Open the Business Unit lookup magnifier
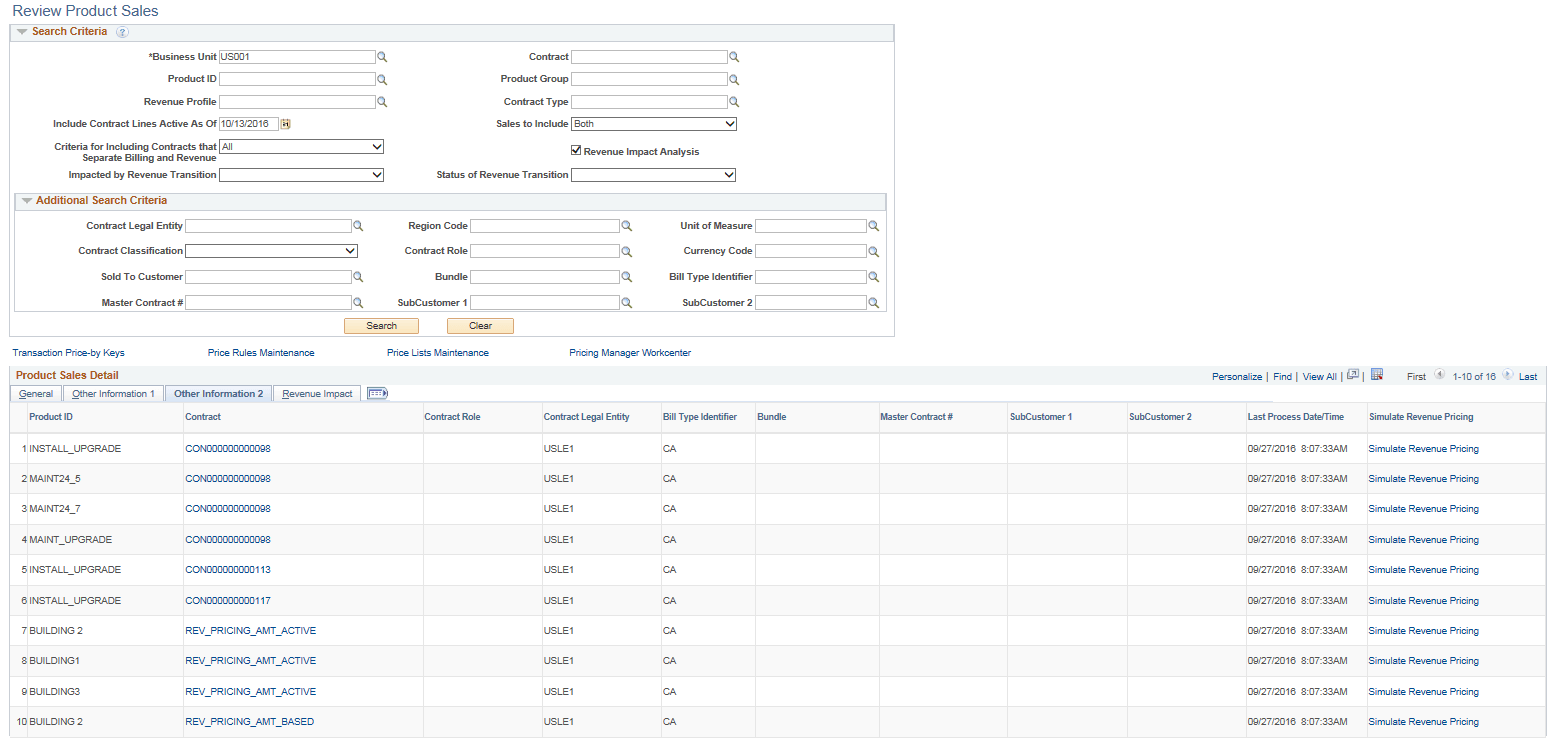Viewport: 1563px width, 743px height. (381, 57)
